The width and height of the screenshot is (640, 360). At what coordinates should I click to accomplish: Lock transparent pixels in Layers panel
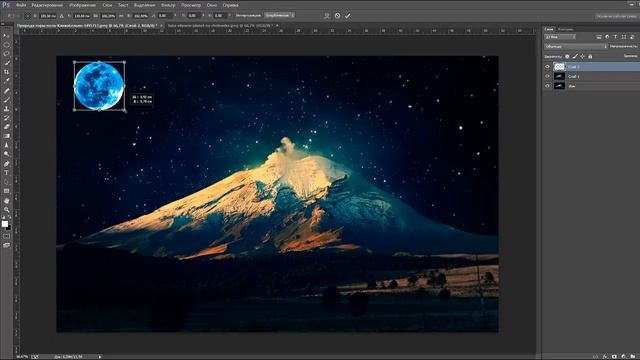[x=567, y=56]
